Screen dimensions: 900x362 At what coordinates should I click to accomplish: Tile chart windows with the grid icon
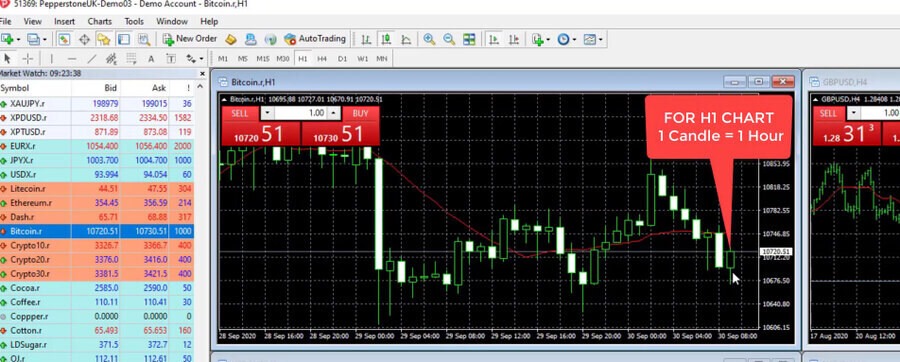[469, 39]
